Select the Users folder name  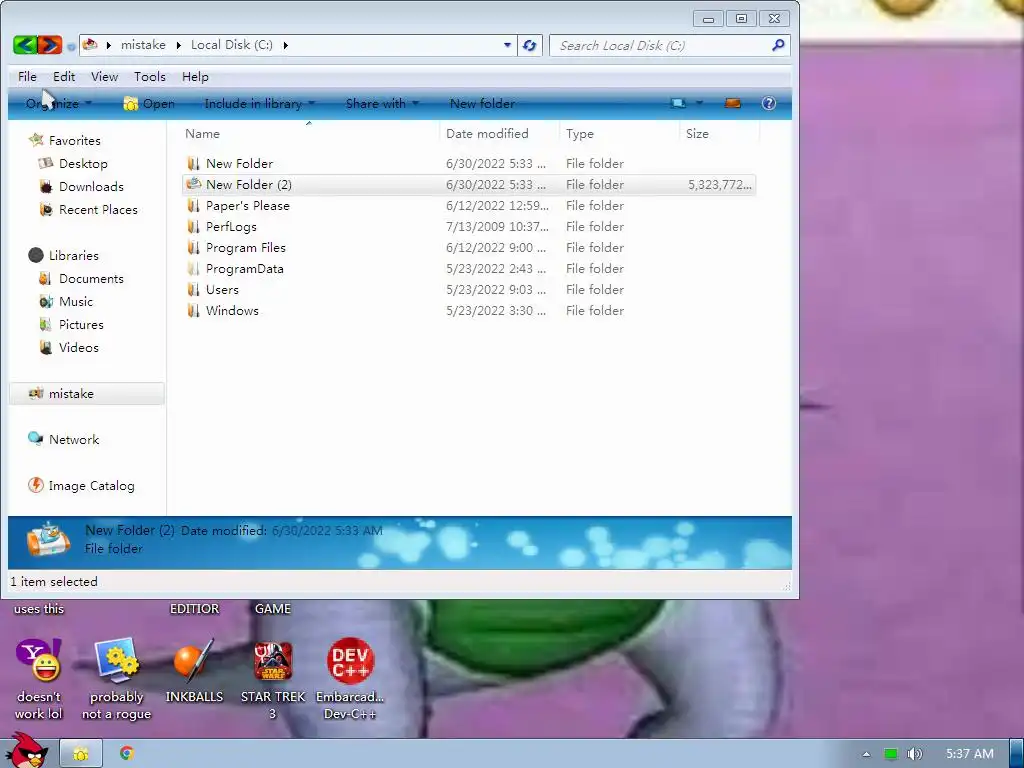(x=222, y=289)
